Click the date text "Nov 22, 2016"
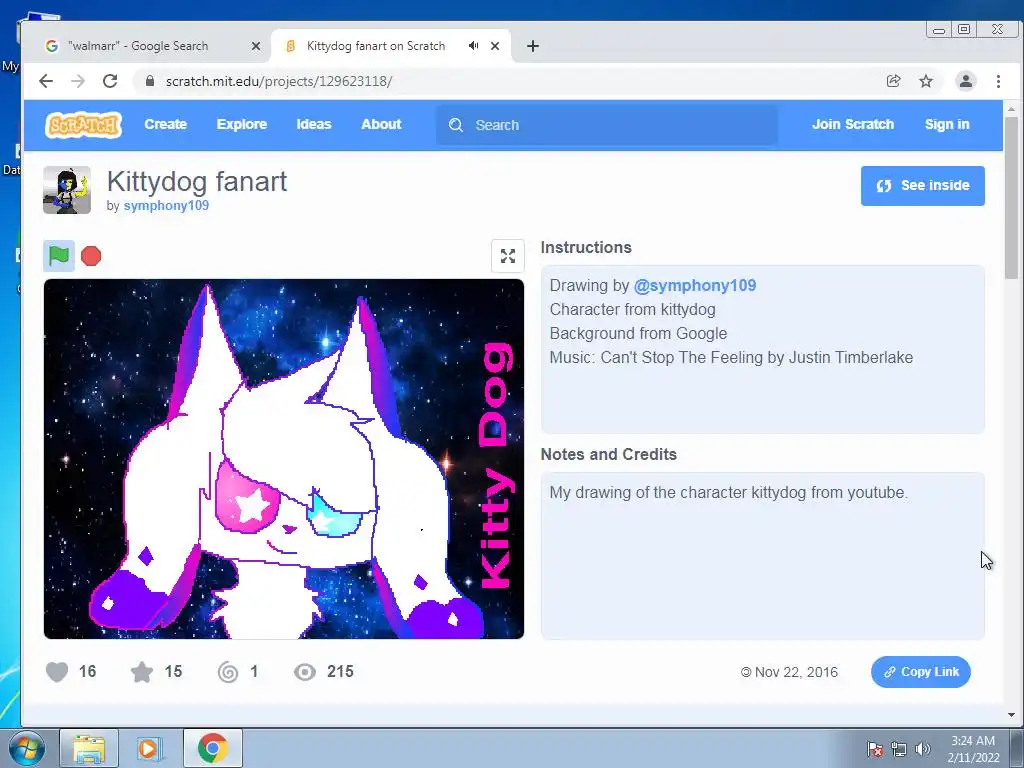Image resolution: width=1024 pixels, height=768 pixels. click(x=796, y=672)
